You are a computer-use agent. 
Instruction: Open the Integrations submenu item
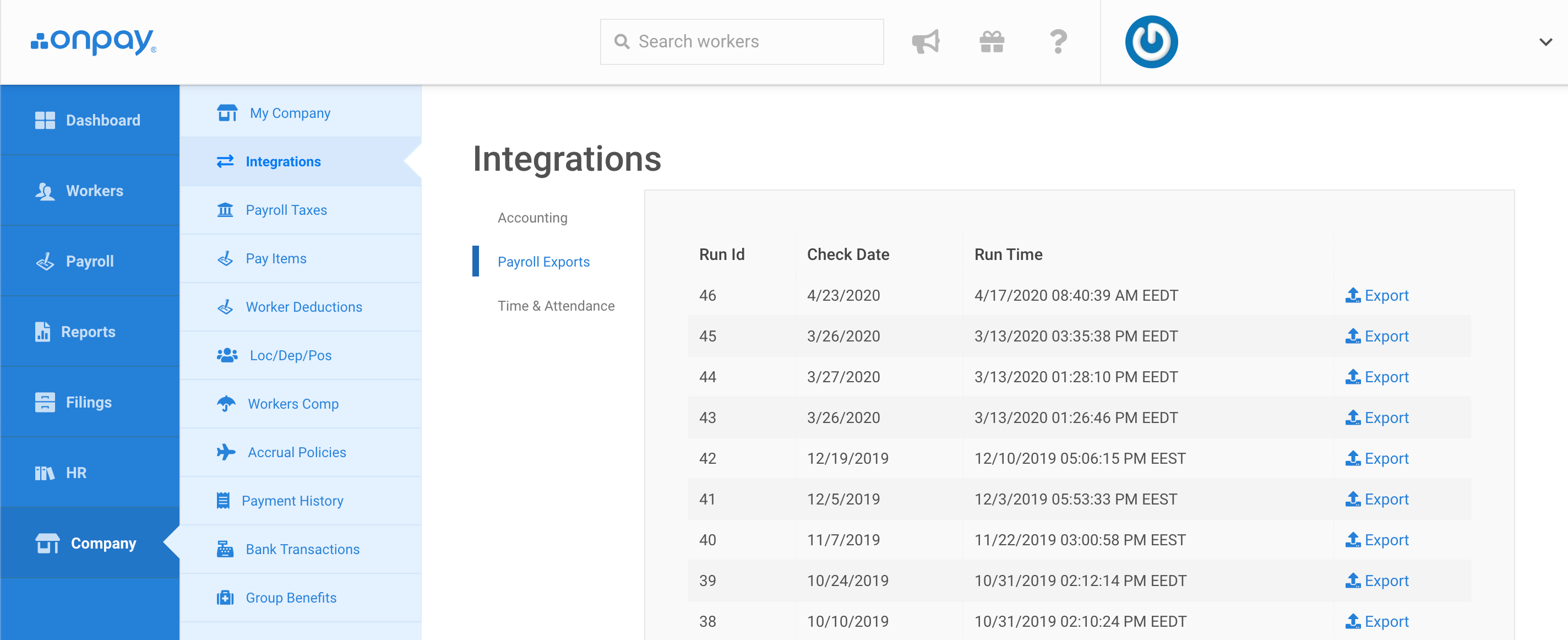point(284,161)
